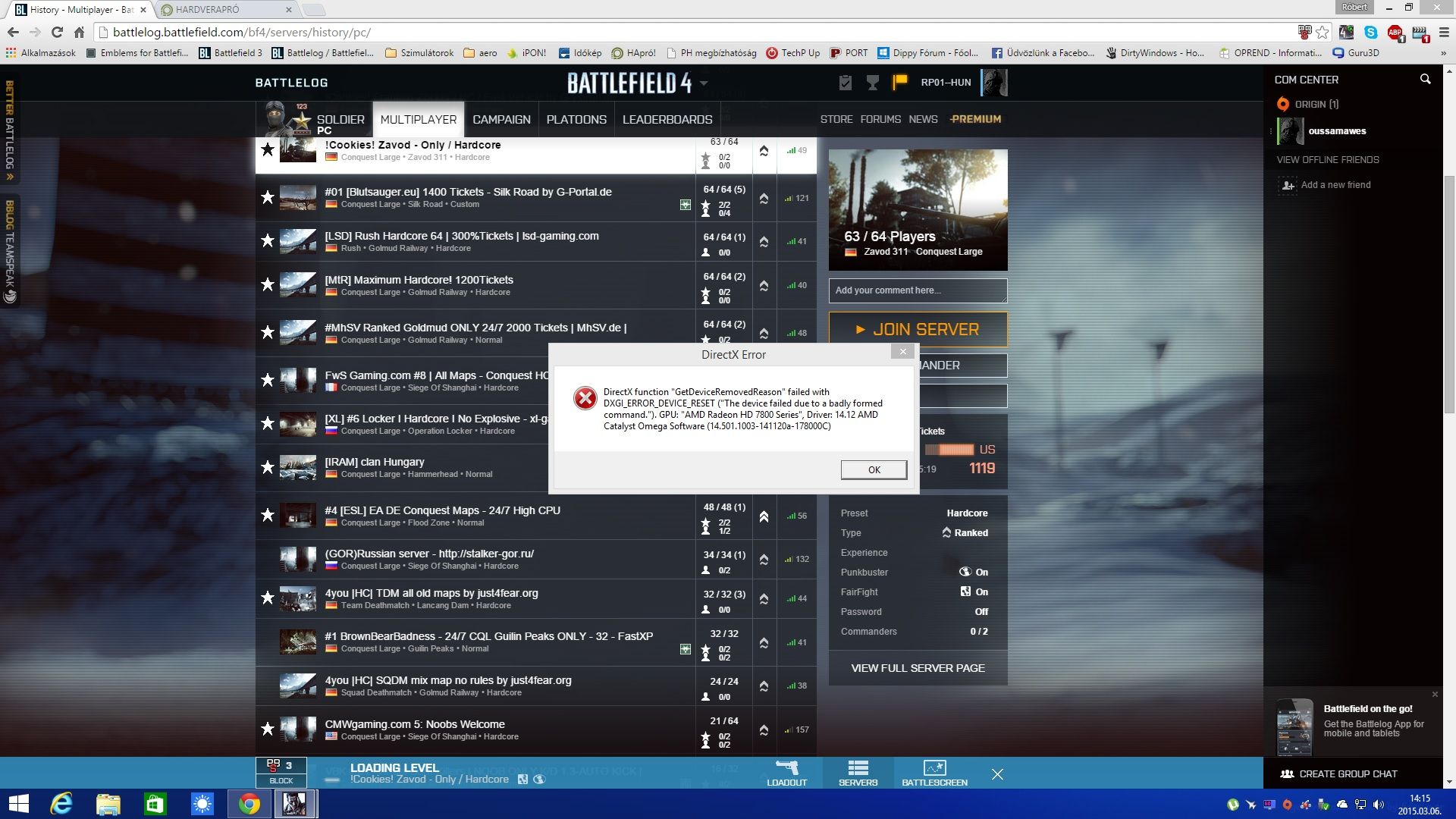Open the NEWS link

pyautogui.click(x=923, y=119)
